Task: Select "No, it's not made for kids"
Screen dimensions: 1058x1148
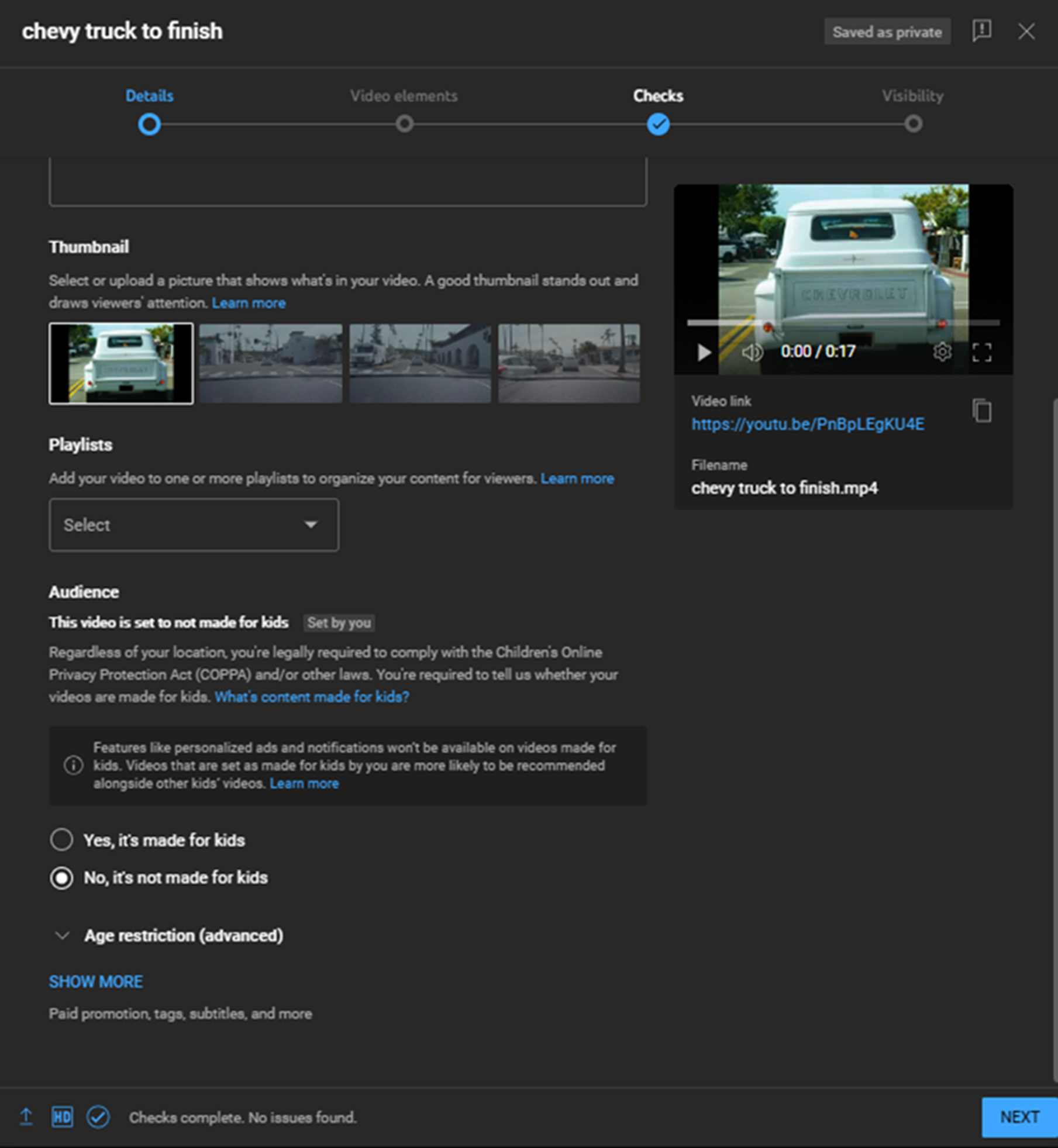Action: (62, 878)
